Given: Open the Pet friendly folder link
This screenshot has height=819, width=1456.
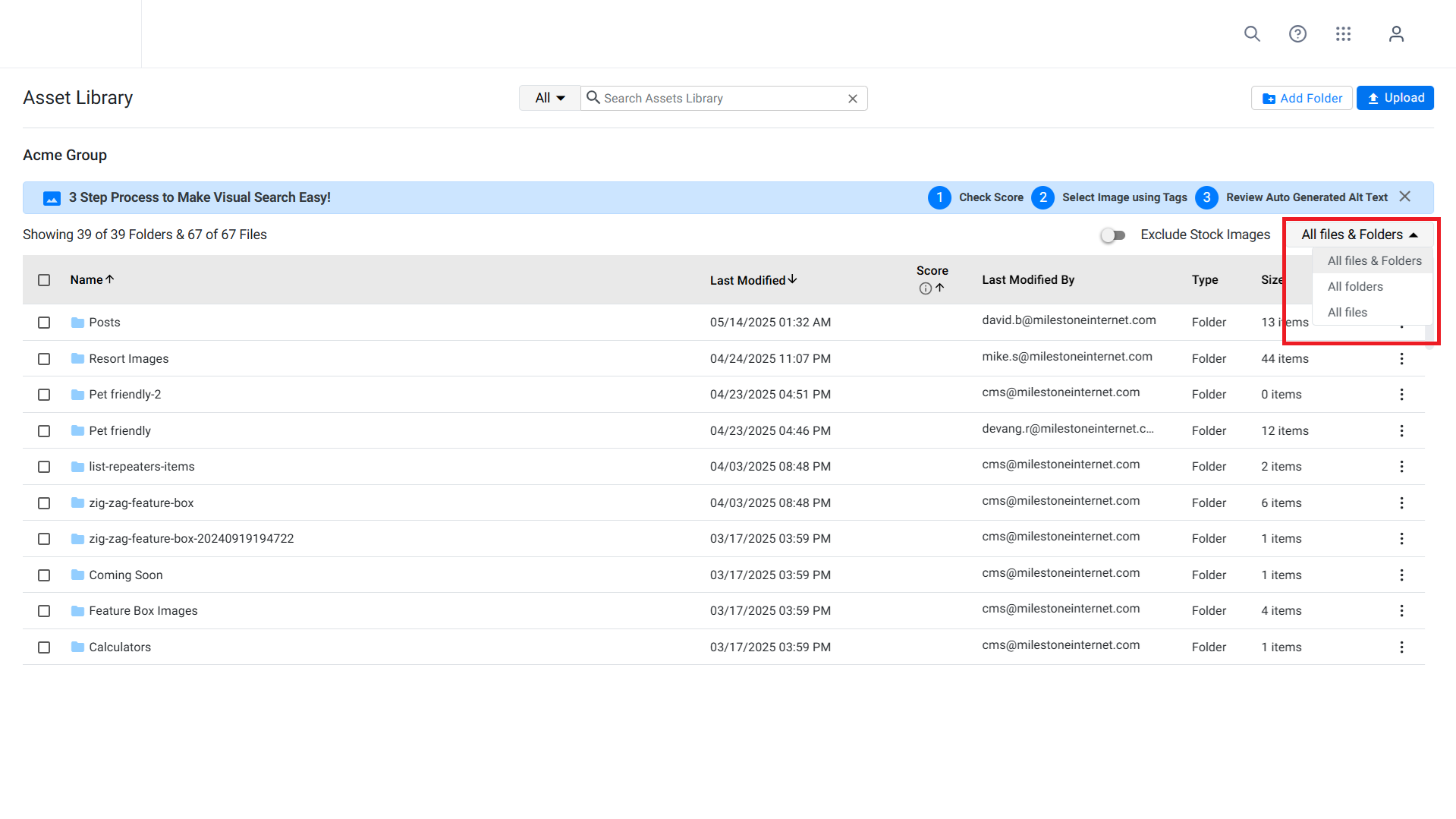Looking at the screenshot, I should 120,431.
